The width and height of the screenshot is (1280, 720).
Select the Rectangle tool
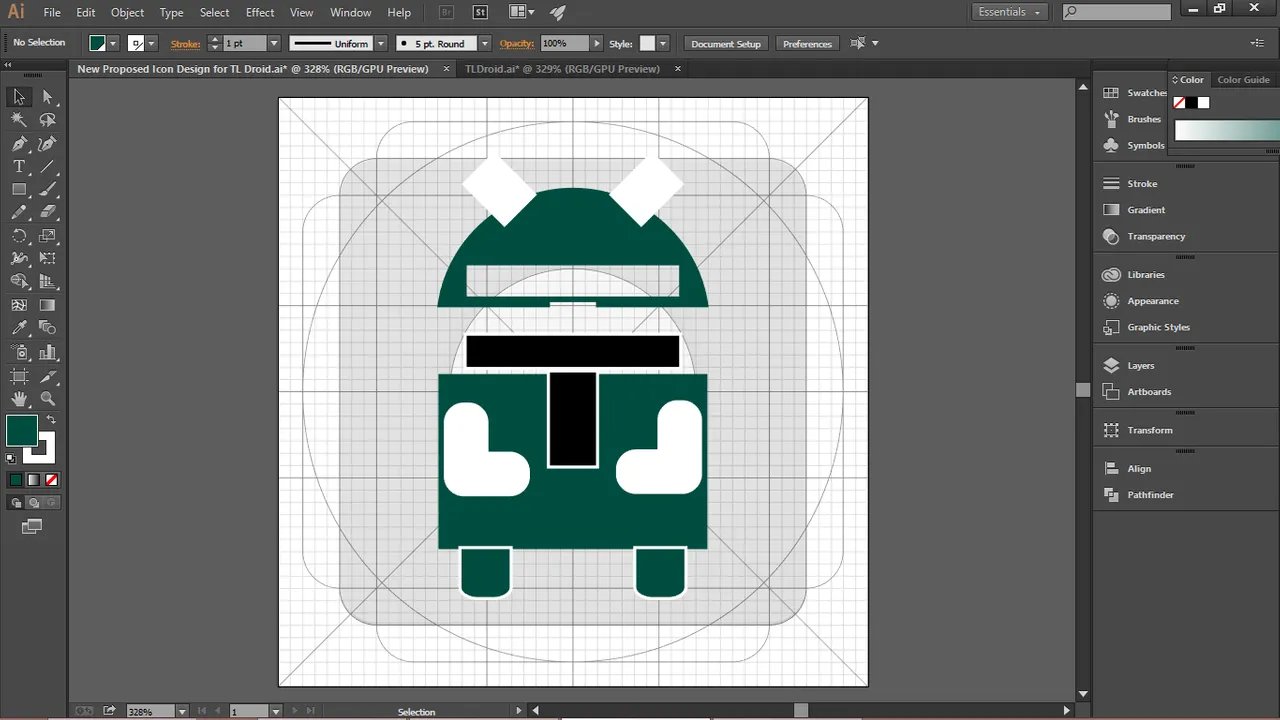(19, 189)
